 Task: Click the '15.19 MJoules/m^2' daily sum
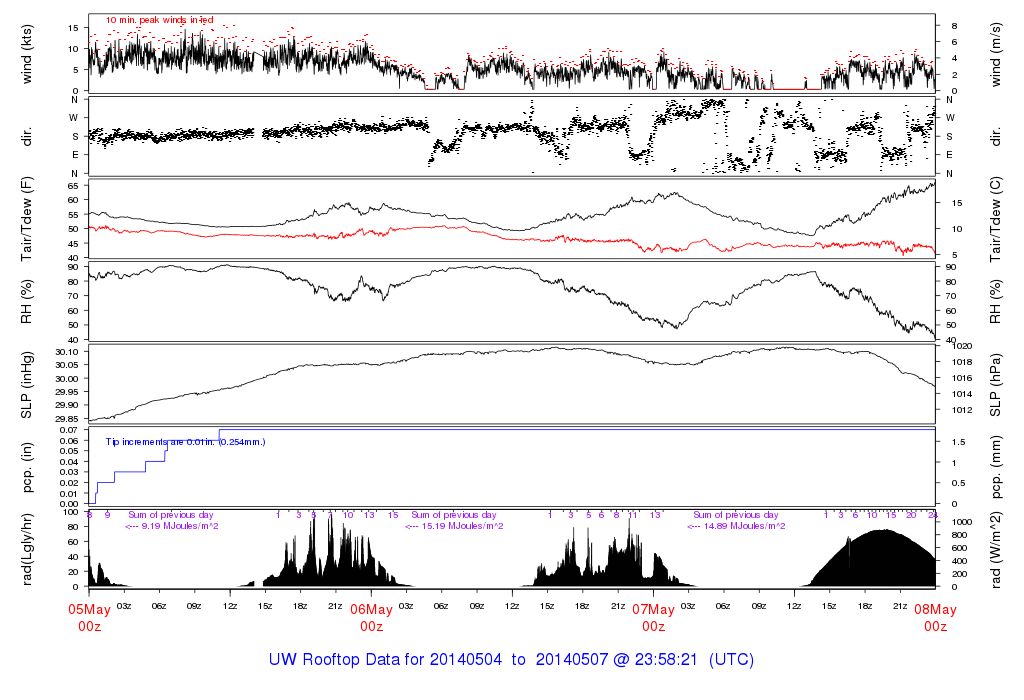click(x=463, y=526)
